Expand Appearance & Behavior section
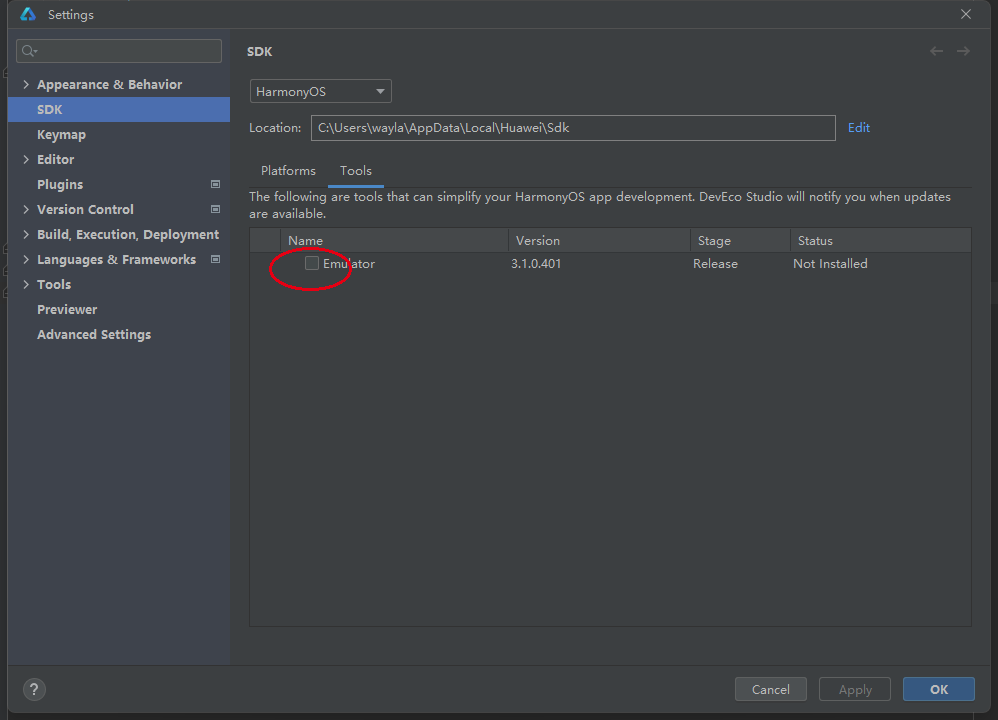Image resolution: width=998 pixels, height=720 pixels. tap(26, 84)
